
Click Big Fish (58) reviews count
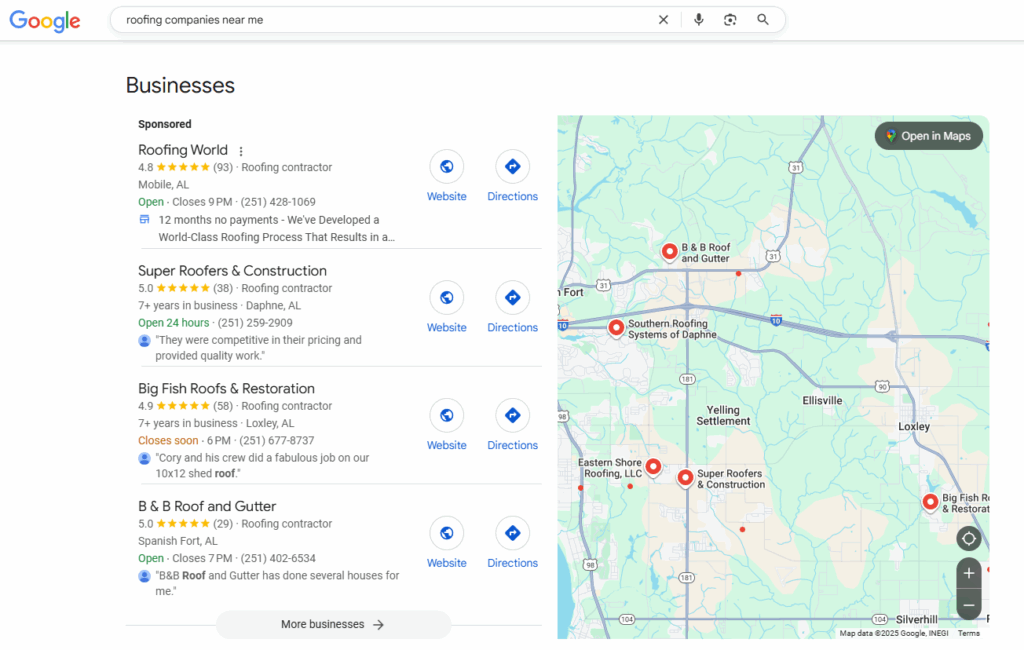point(223,406)
